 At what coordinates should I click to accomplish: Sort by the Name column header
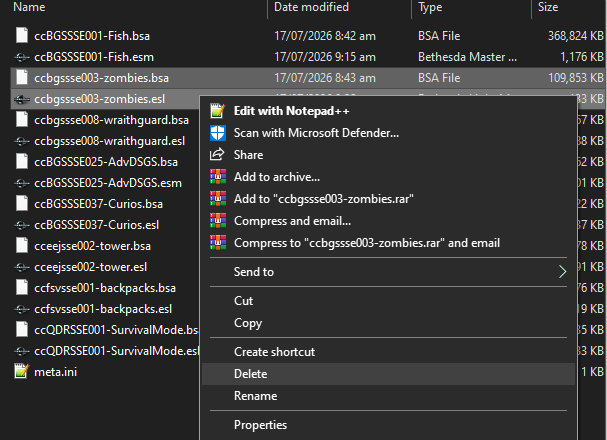point(29,7)
